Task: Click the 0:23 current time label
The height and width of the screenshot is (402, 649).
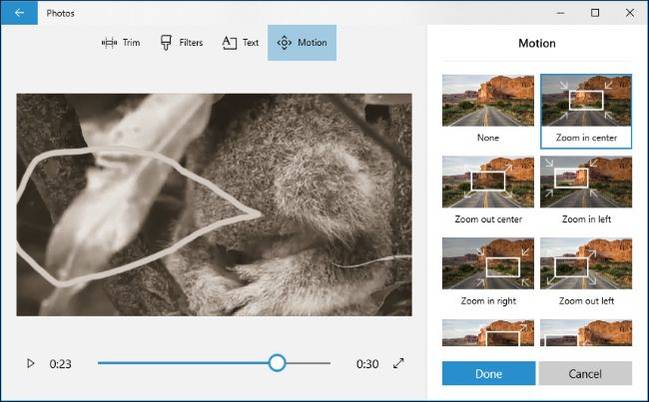Action: (x=60, y=364)
